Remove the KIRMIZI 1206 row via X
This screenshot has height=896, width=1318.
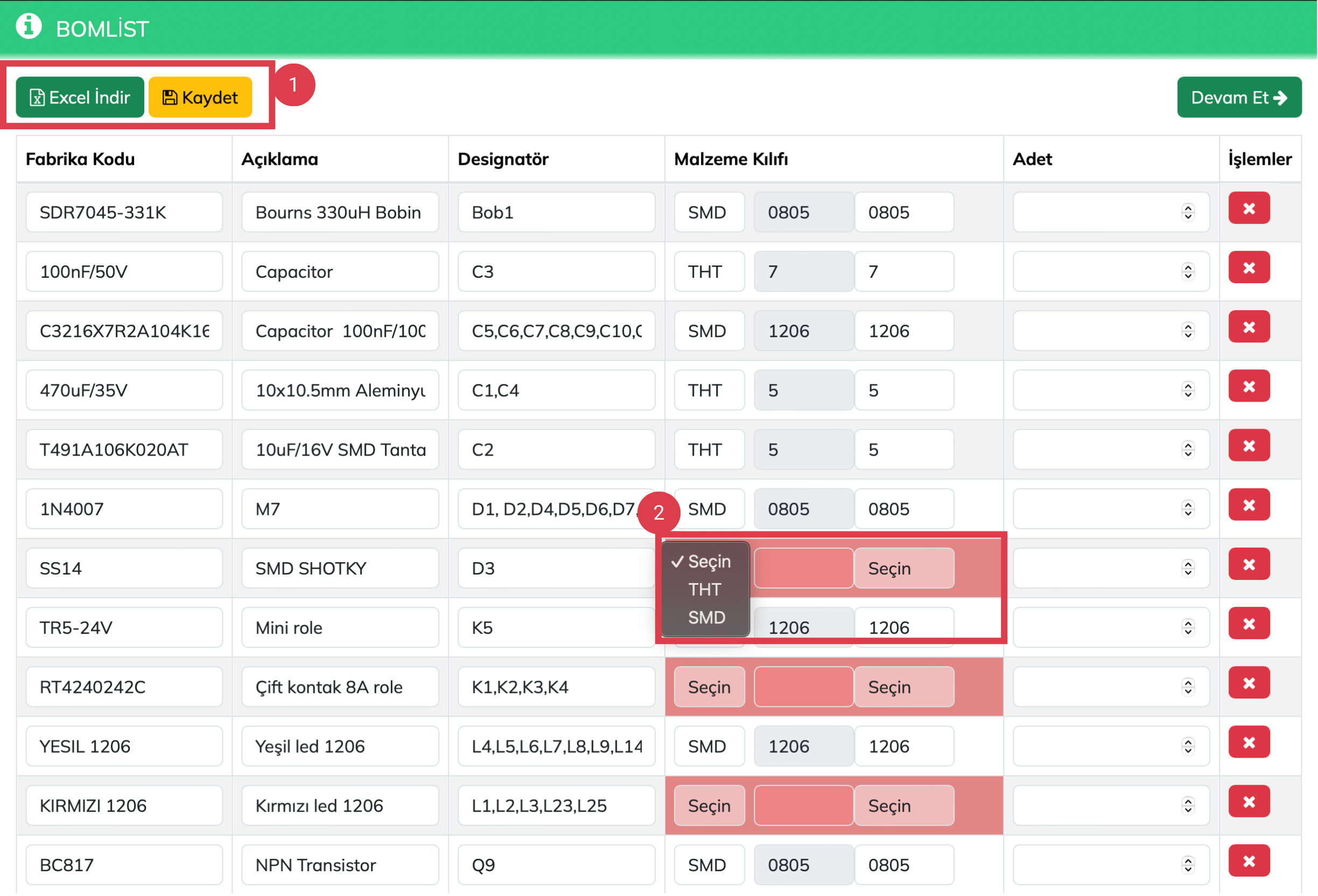click(1250, 802)
